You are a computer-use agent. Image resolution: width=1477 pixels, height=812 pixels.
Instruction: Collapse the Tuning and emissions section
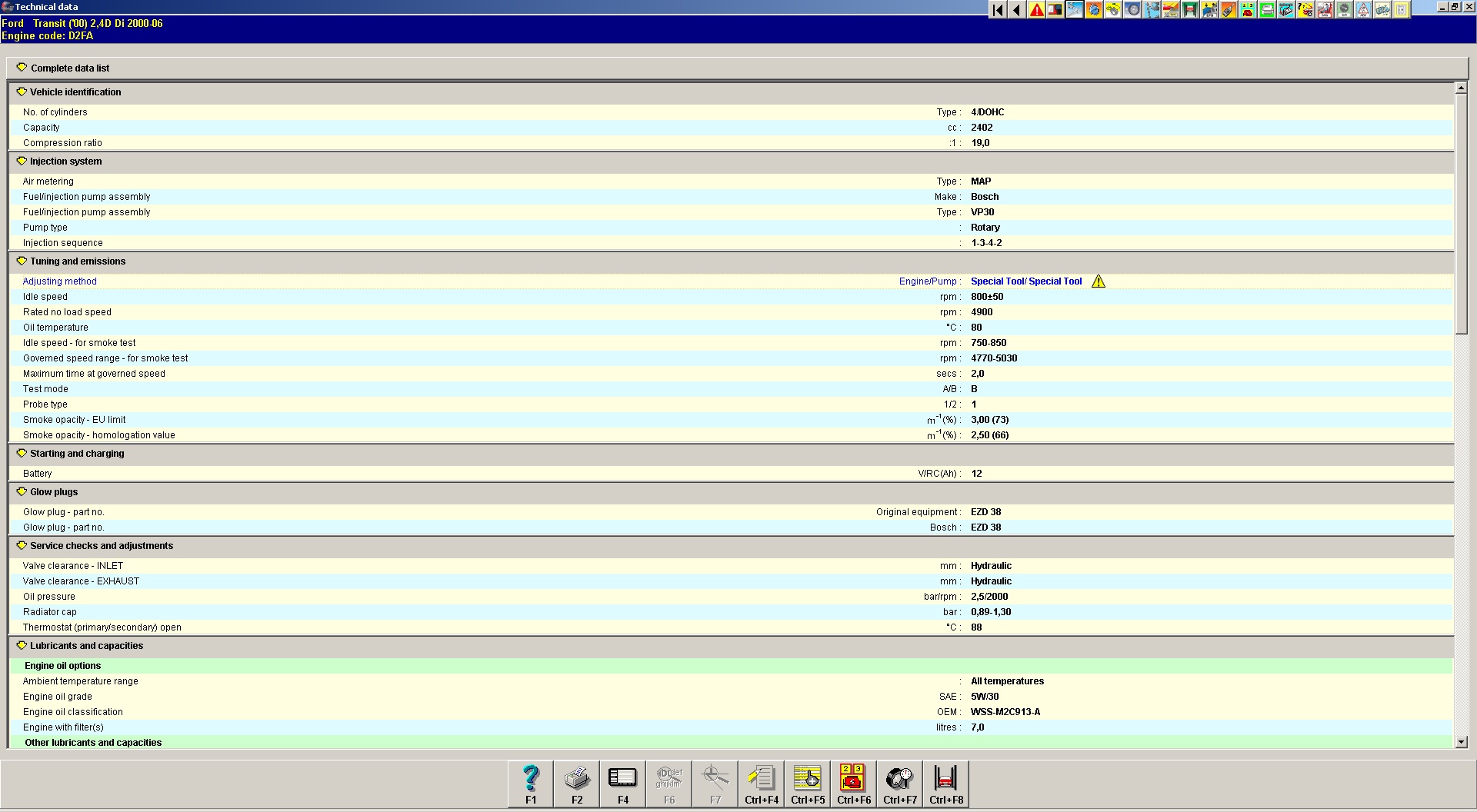click(x=22, y=261)
